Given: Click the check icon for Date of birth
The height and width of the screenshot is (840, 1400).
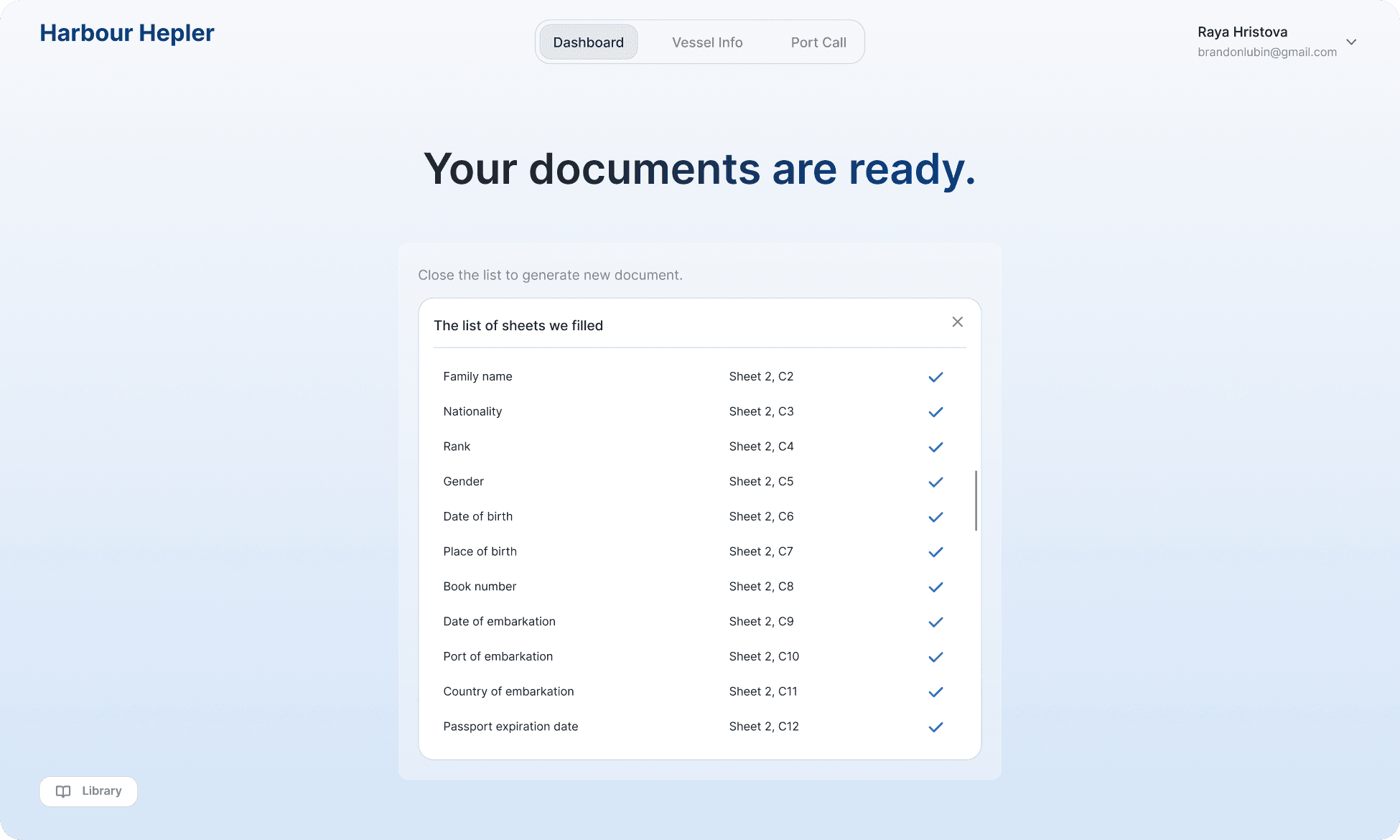Looking at the screenshot, I should [x=935, y=516].
